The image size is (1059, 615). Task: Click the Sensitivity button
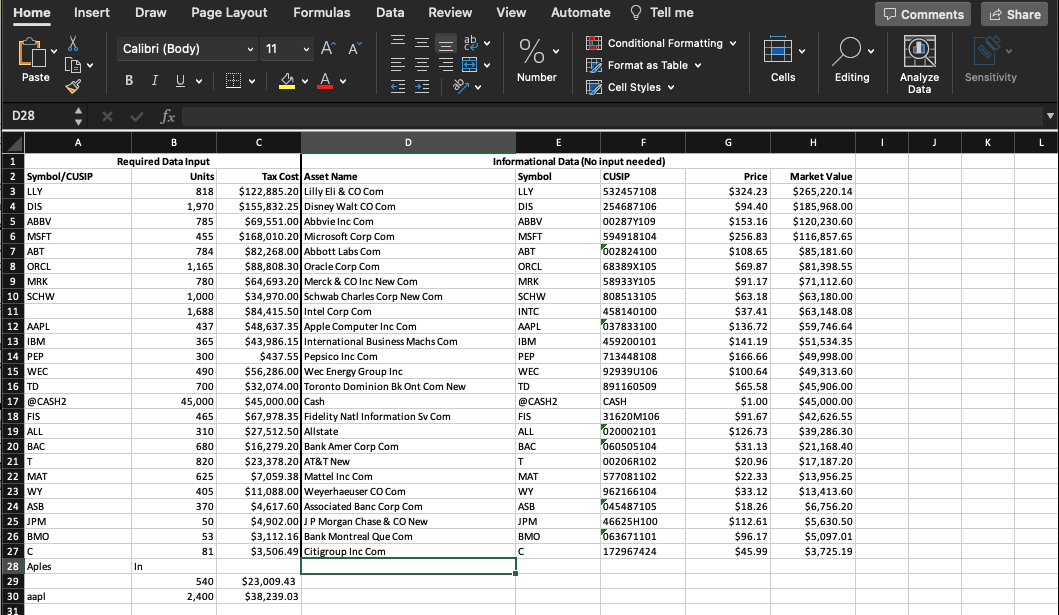(990, 59)
